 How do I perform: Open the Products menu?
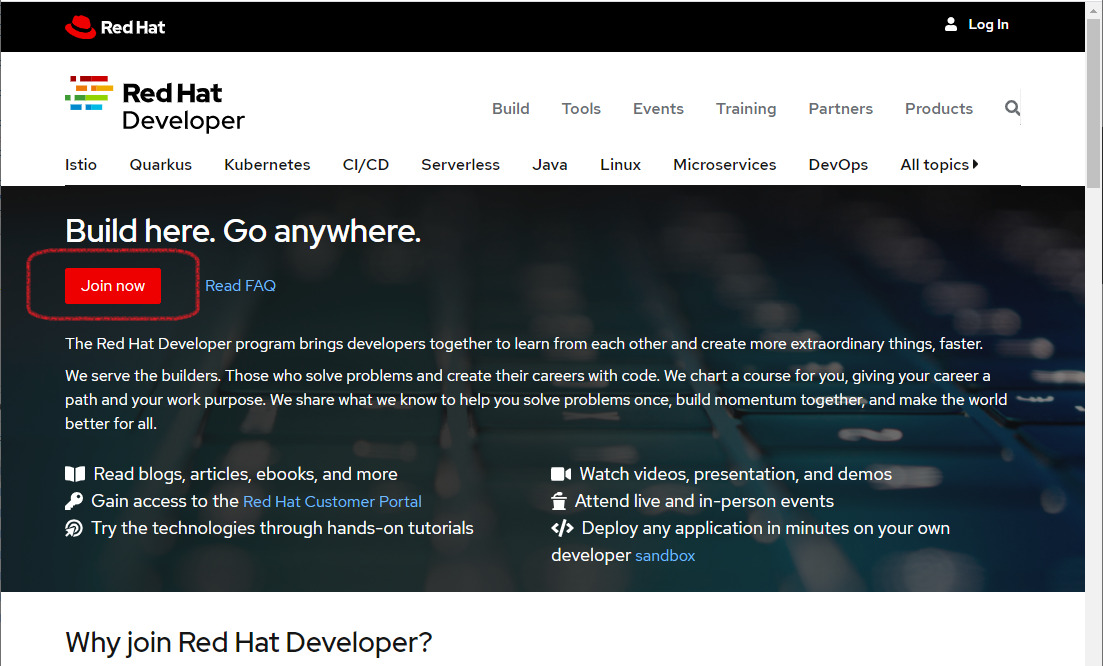[x=939, y=108]
